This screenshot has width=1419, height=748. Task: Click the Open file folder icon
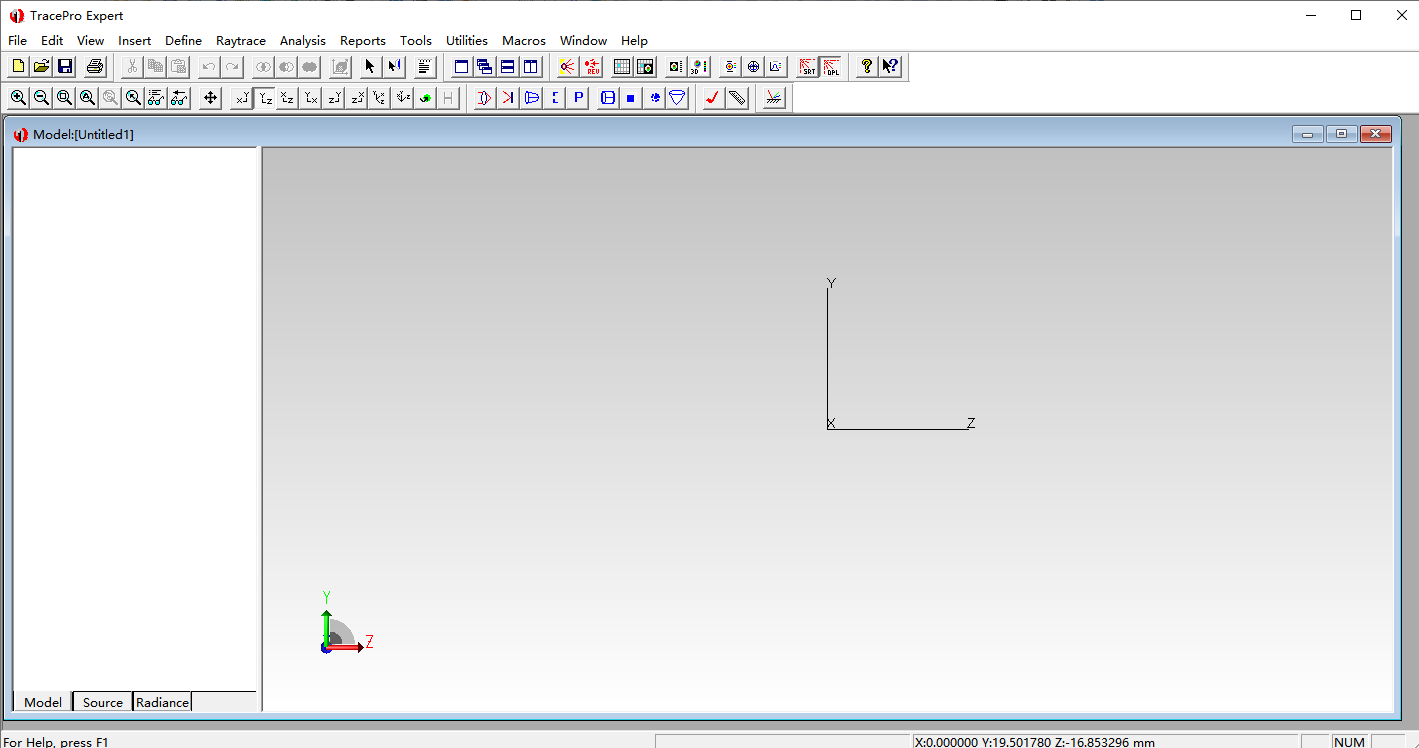coord(41,67)
